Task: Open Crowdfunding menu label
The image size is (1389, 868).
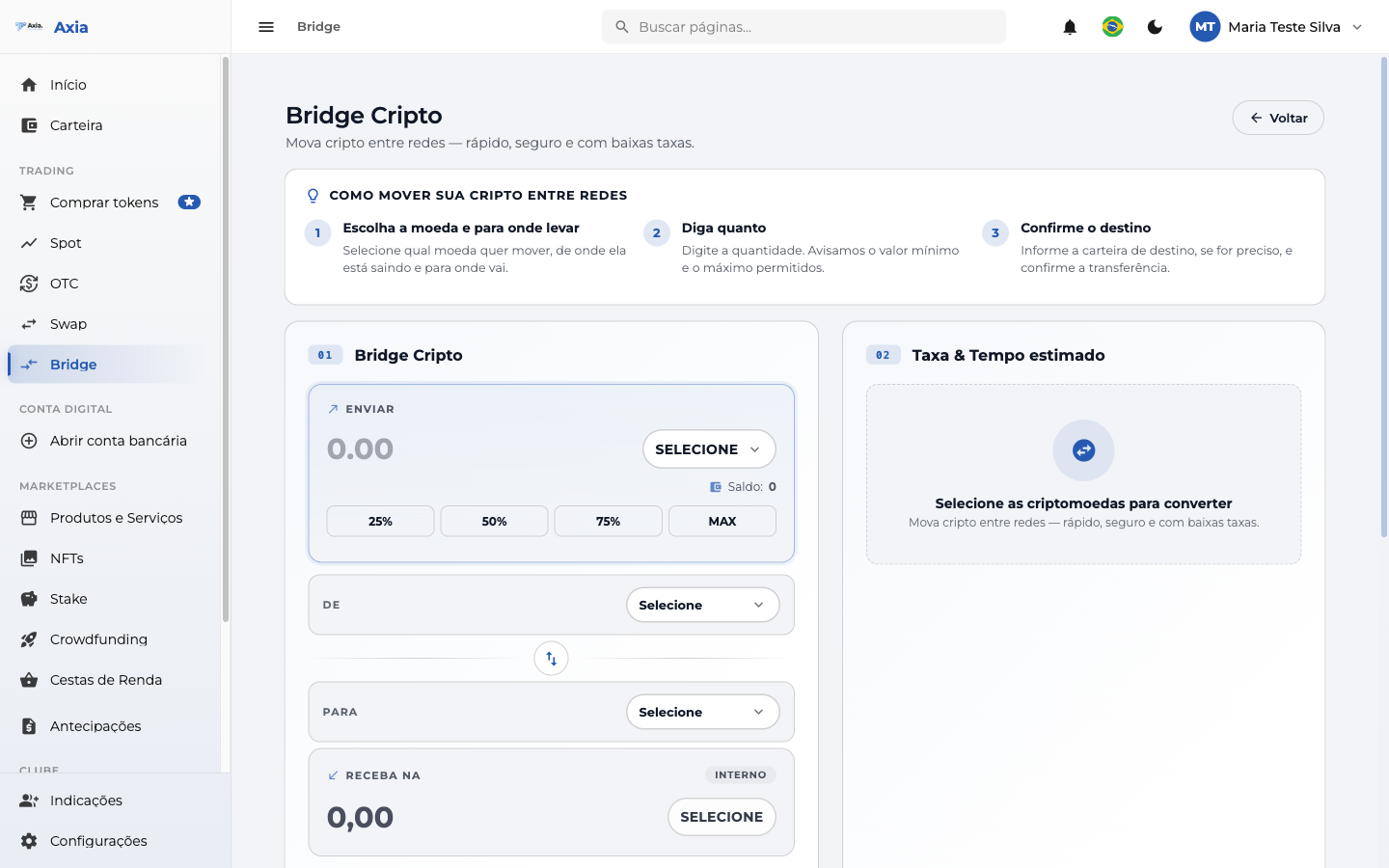Action: 98,639
